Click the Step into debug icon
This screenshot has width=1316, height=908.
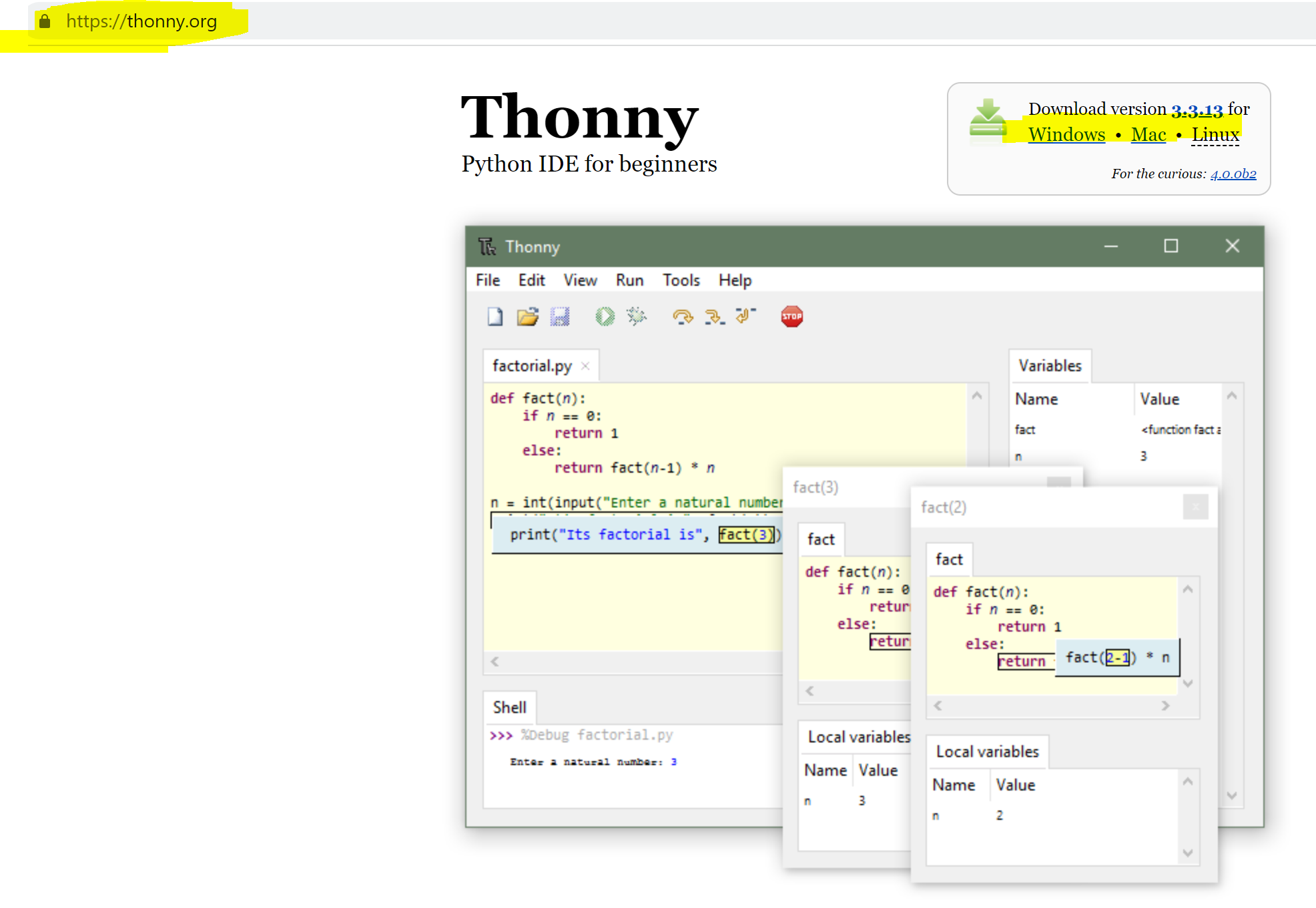pyautogui.click(x=715, y=316)
